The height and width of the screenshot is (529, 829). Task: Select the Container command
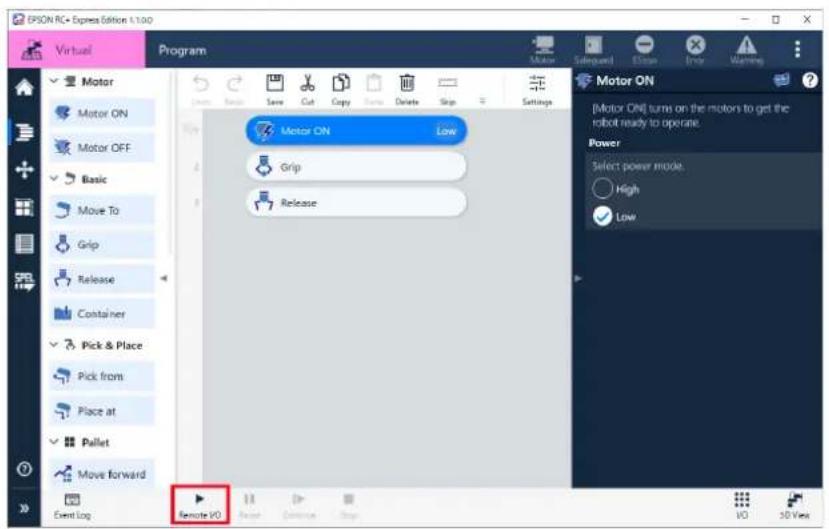tap(102, 313)
